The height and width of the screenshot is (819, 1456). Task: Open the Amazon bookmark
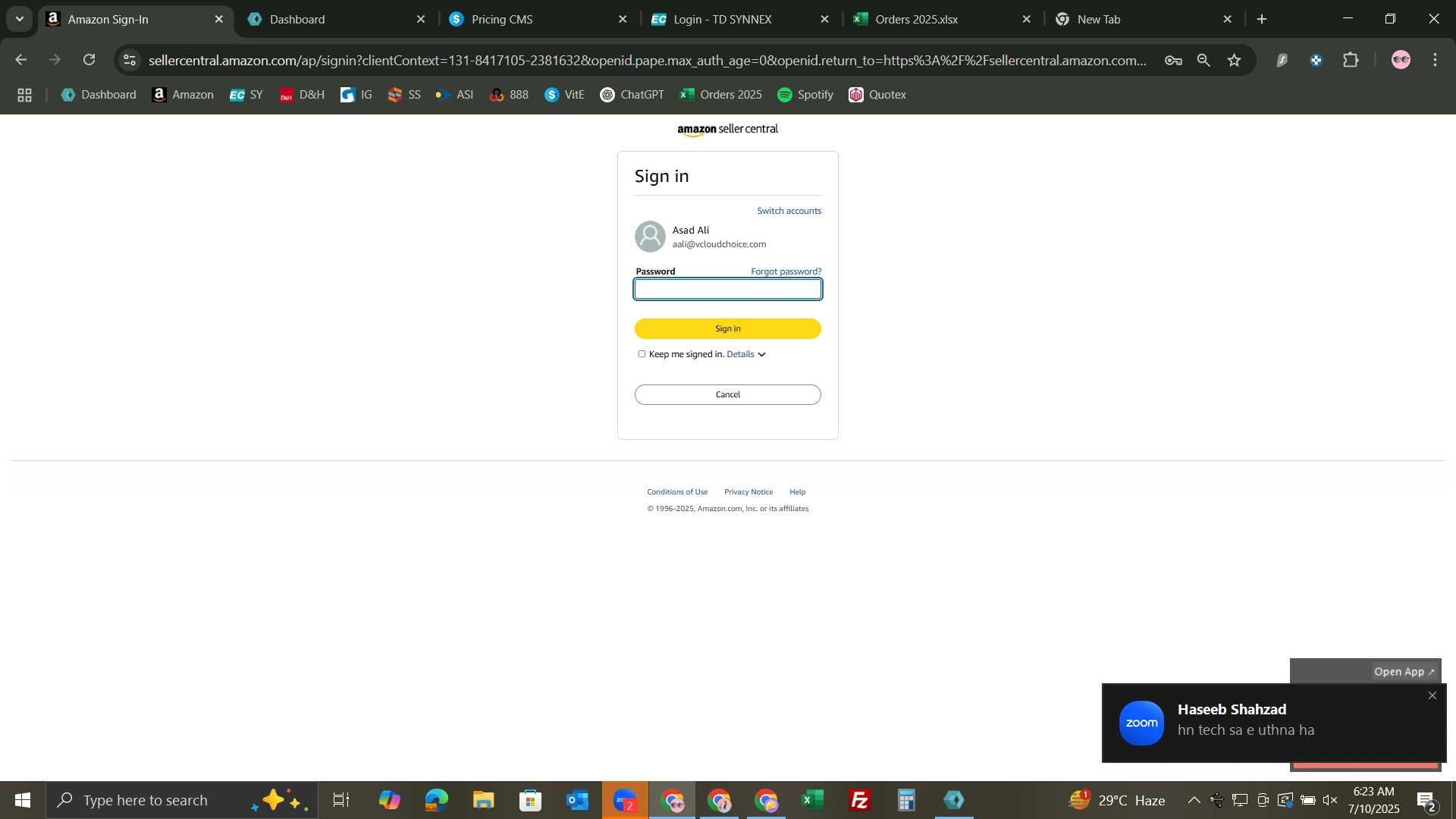[183, 95]
